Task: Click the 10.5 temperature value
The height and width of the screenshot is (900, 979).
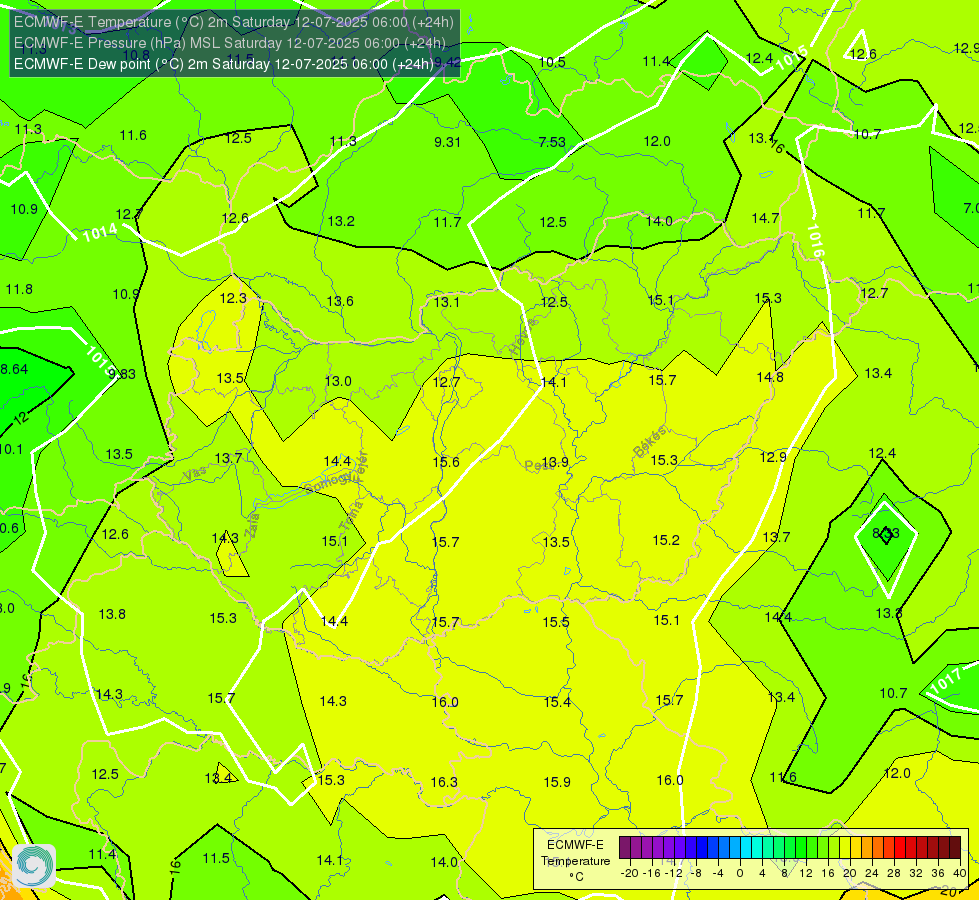Action: (x=552, y=62)
